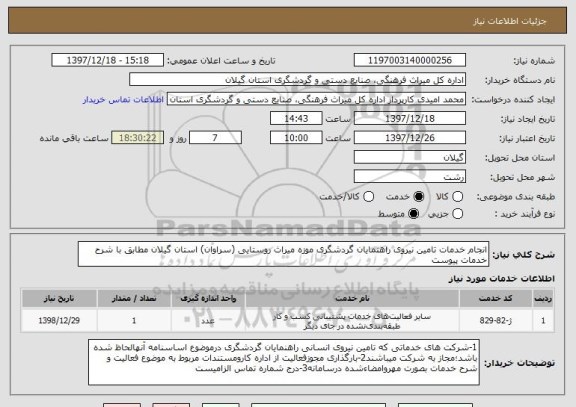Click the شرح کلی نیاز description box
The image size is (576, 407).
[x=283, y=254]
